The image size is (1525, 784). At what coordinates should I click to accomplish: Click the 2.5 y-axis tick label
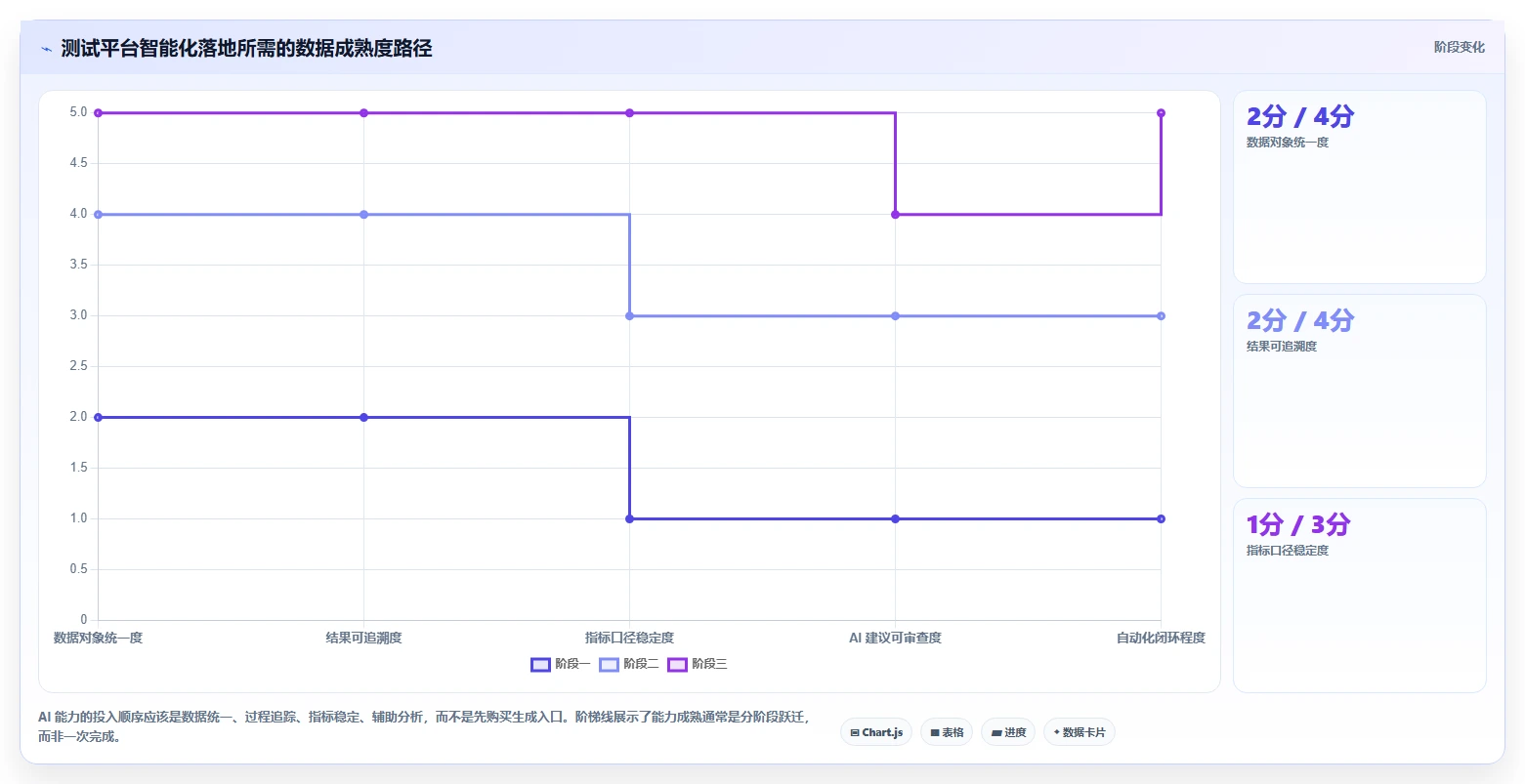coord(78,366)
